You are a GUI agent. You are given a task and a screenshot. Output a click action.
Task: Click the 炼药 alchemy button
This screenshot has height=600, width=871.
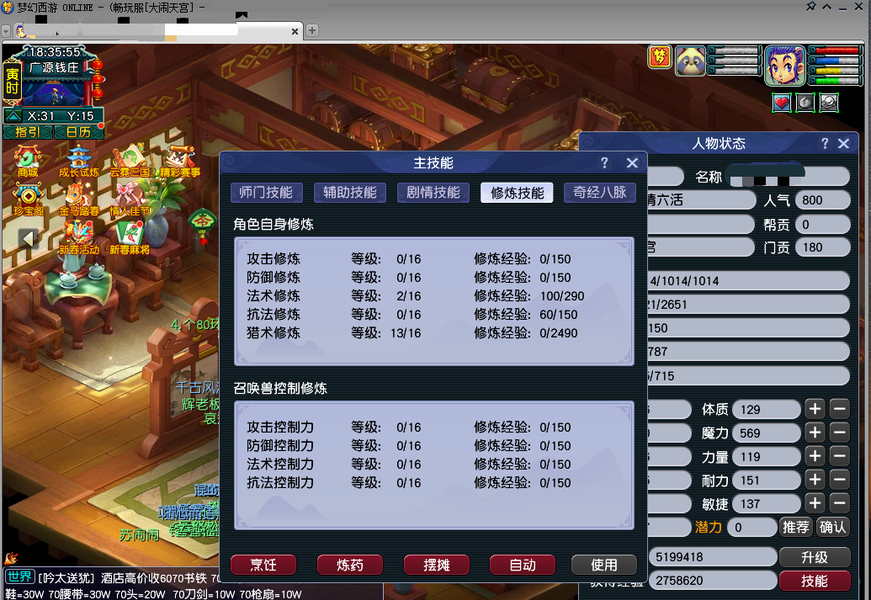pyautogui.click(x=350, y=565)
